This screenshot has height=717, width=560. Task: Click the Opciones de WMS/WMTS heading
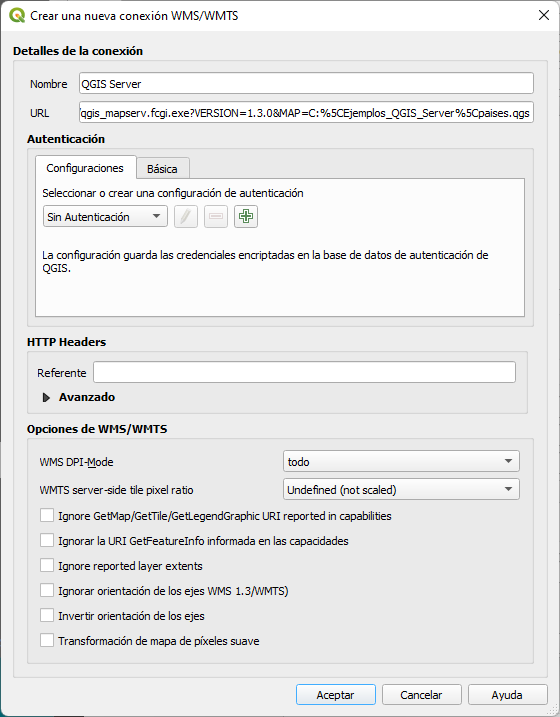[x=97, y=429]
